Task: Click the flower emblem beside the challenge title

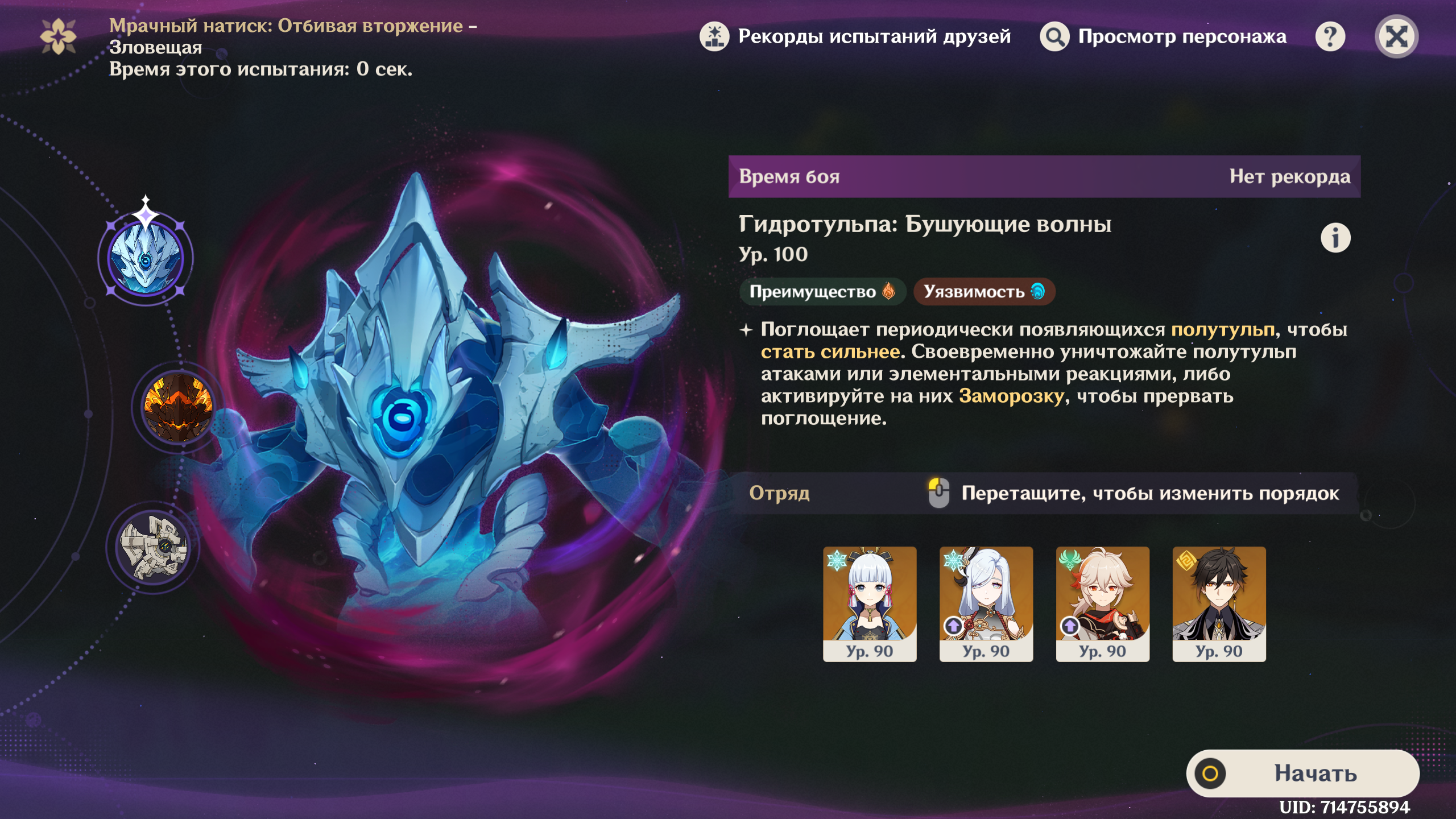Action: coord(59,37)
